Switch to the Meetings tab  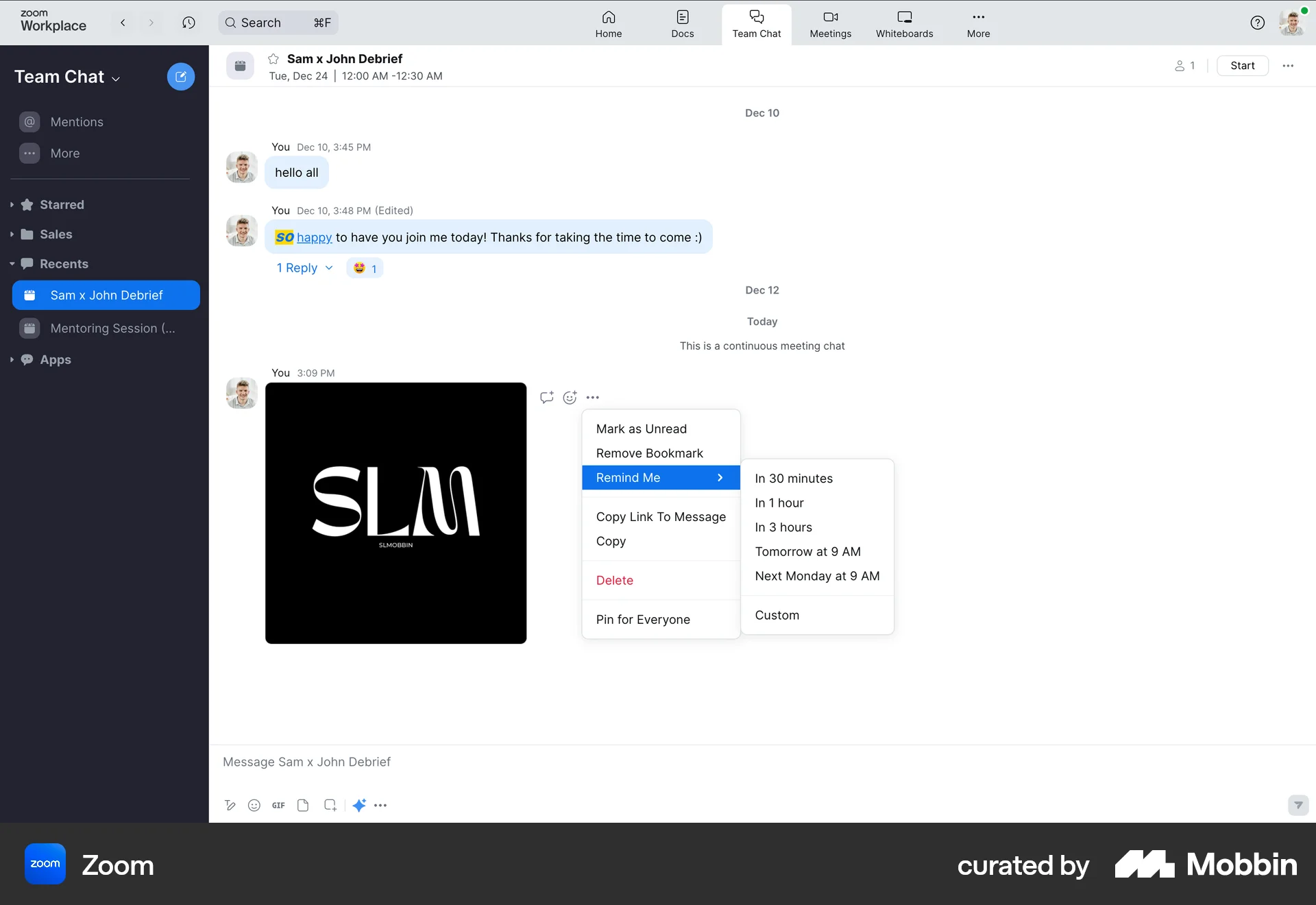tap(830, 23)
